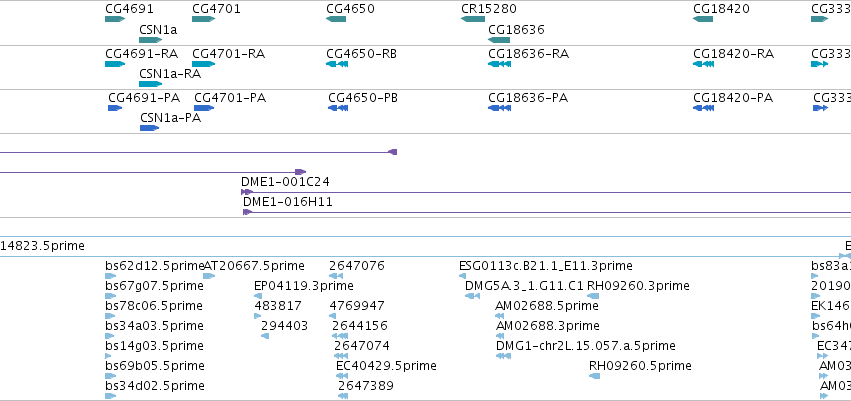Select the DME1-001C24 clone start arrow
This screenshot has width=851, height=401.
pos(247,192)
